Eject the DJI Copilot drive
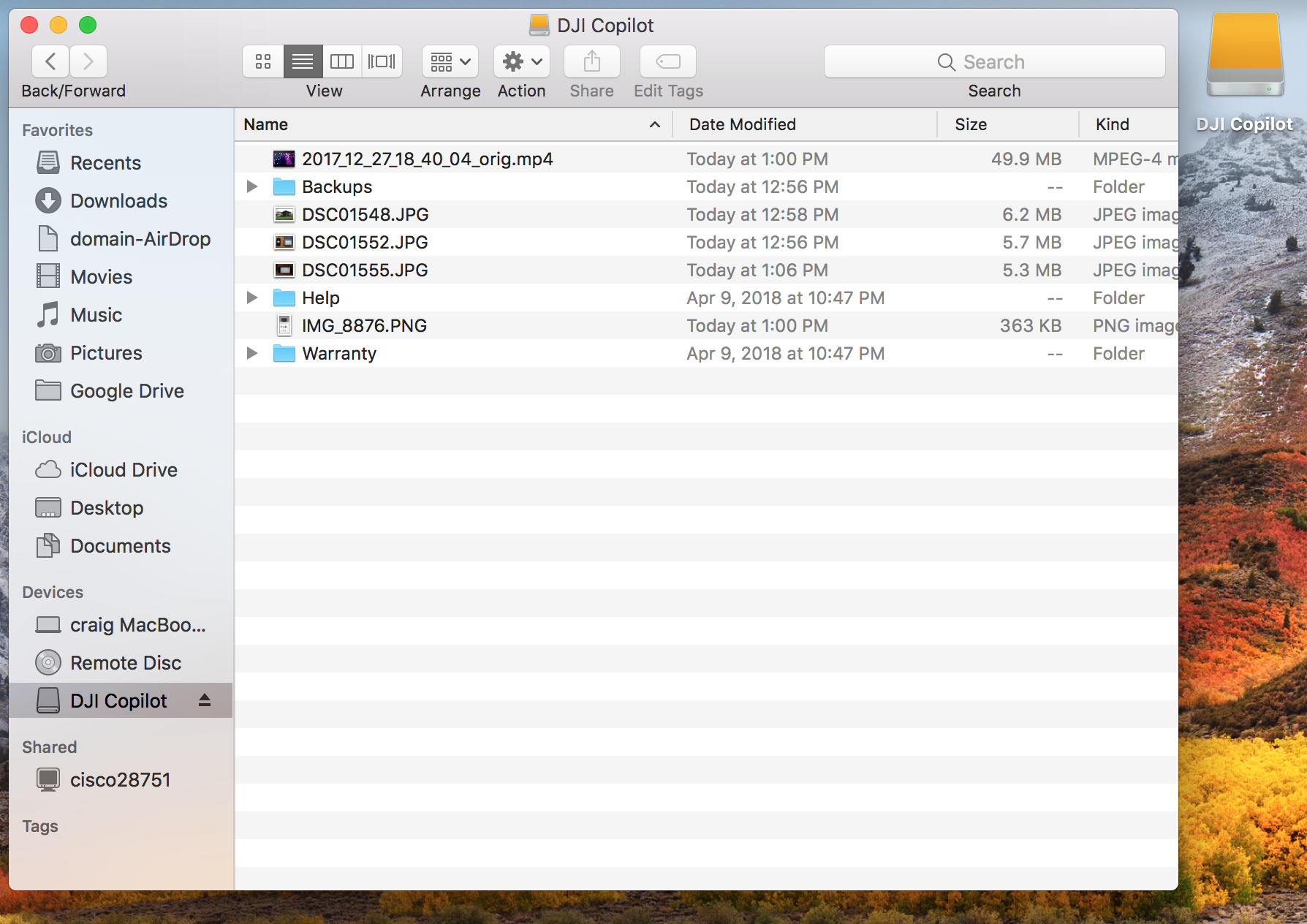Viewport: 1307px width, 924px height. tap(205, 700)
